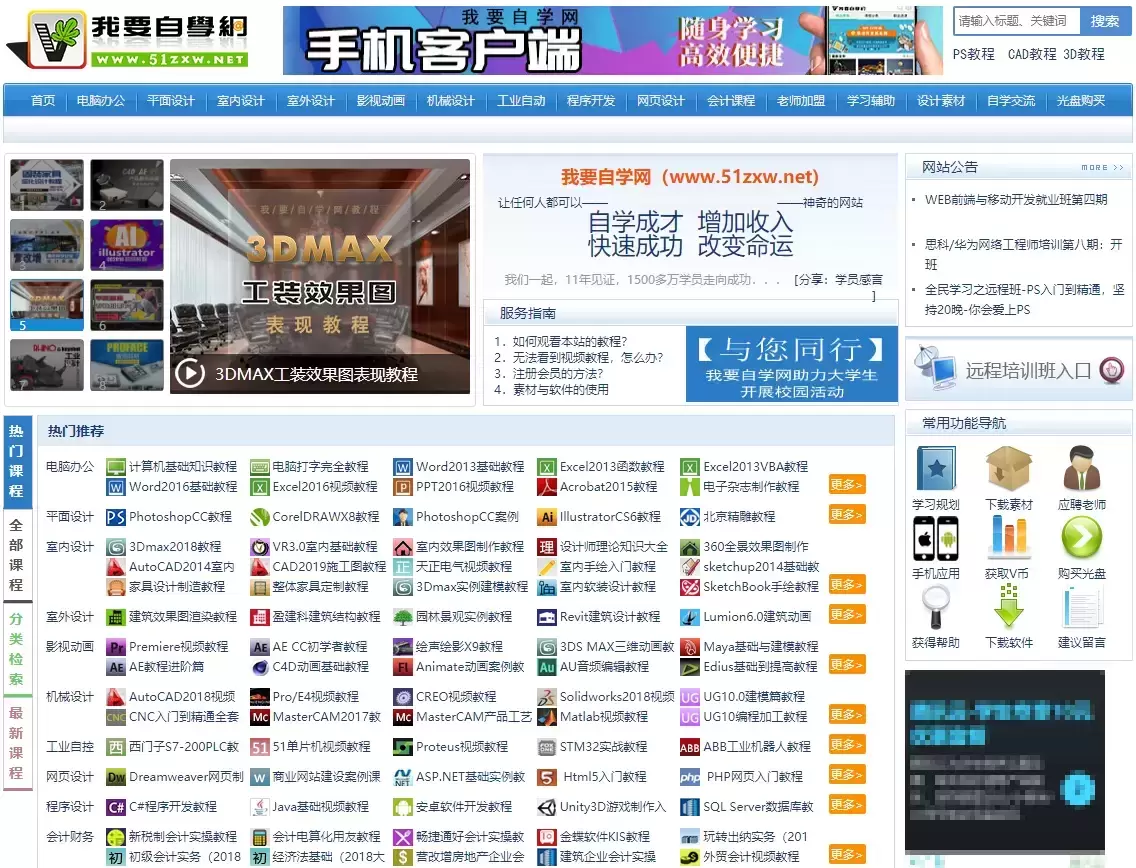Expand 更多 for 平面设计 courses
This screenshot has height=868, width=1136.
[x=846, y=515]
